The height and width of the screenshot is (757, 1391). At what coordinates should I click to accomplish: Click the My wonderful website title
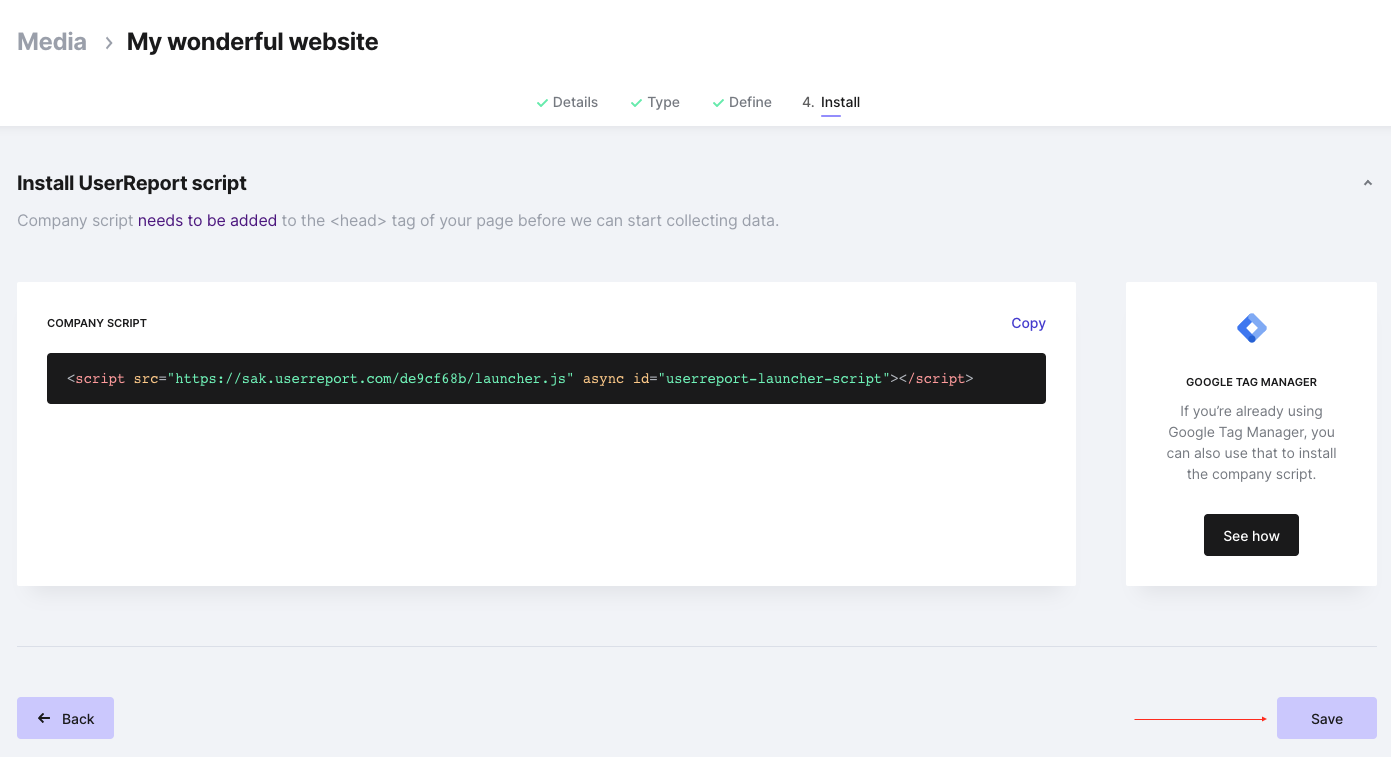point(253,42)
